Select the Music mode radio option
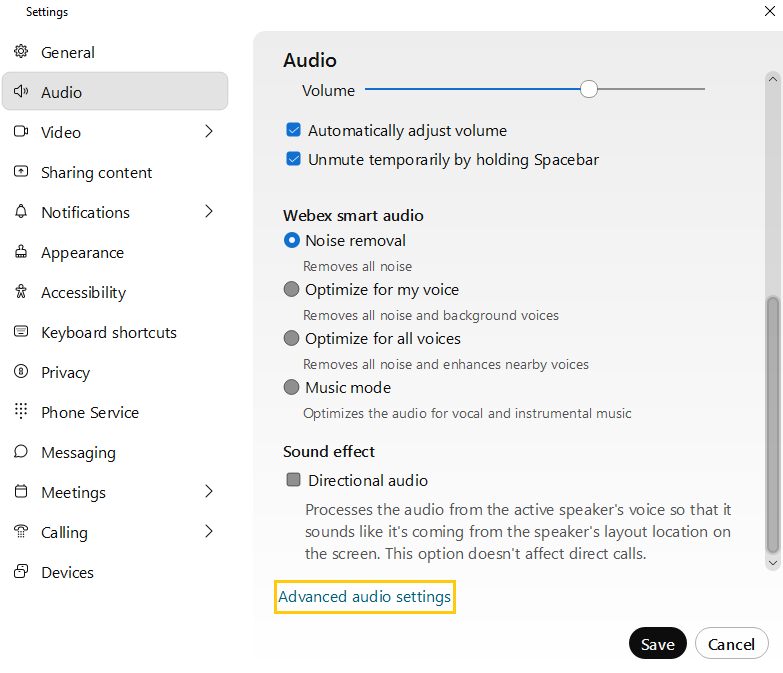The height and width of the screenshot is (673, 783). (292, 387)
